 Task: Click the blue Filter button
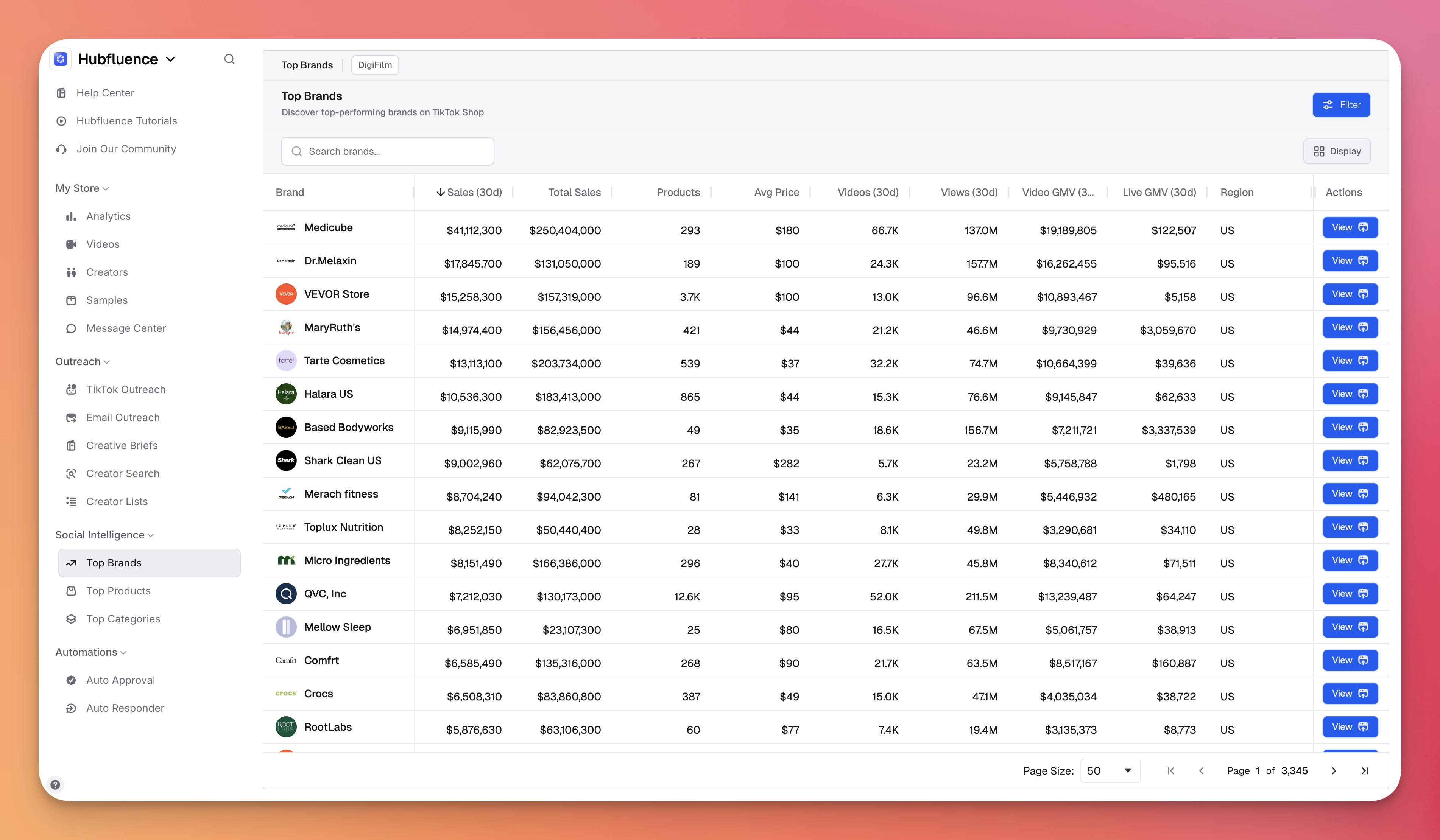click(1340, 105)
